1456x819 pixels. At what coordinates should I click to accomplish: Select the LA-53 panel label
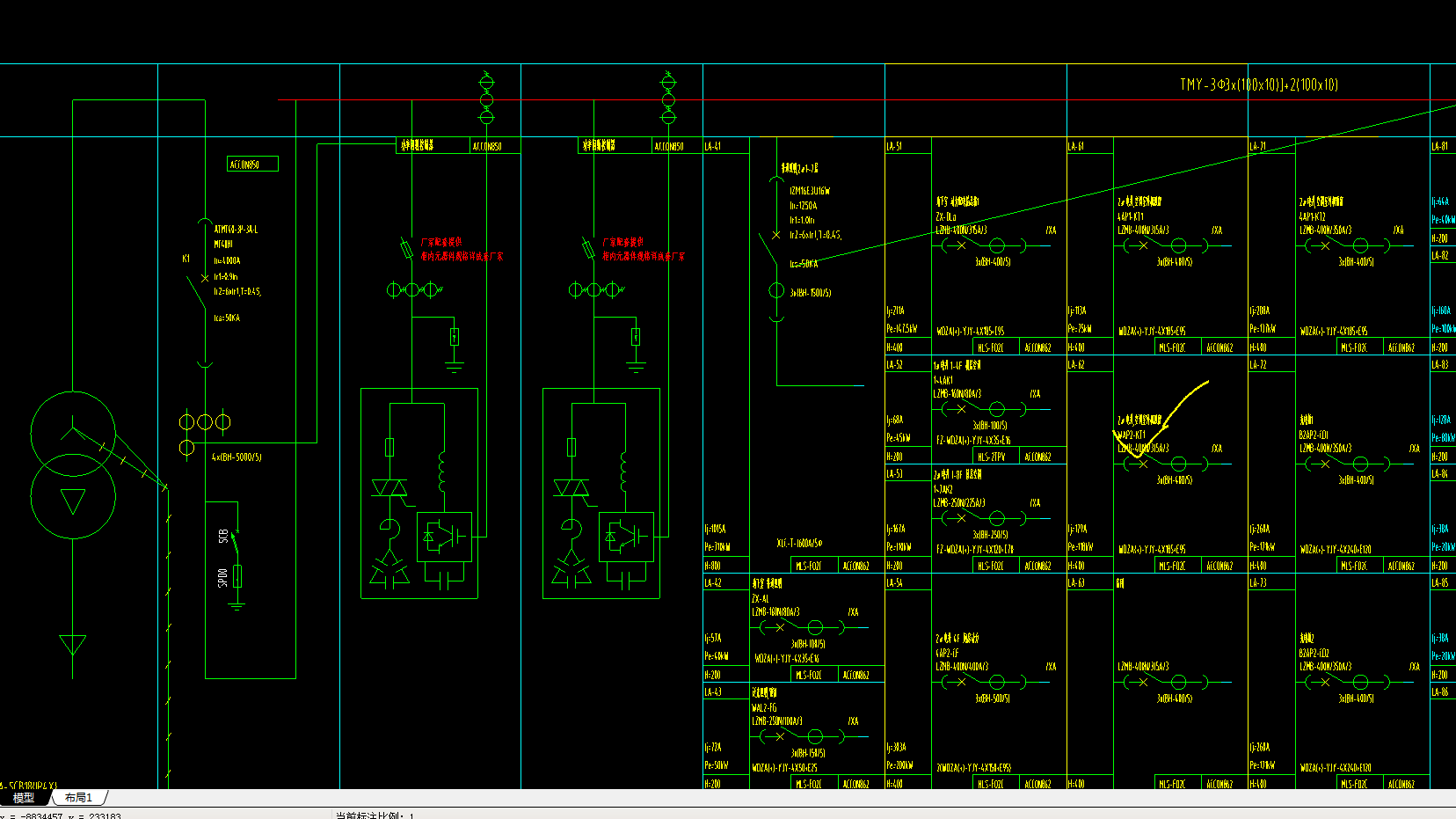pos(894,473)
